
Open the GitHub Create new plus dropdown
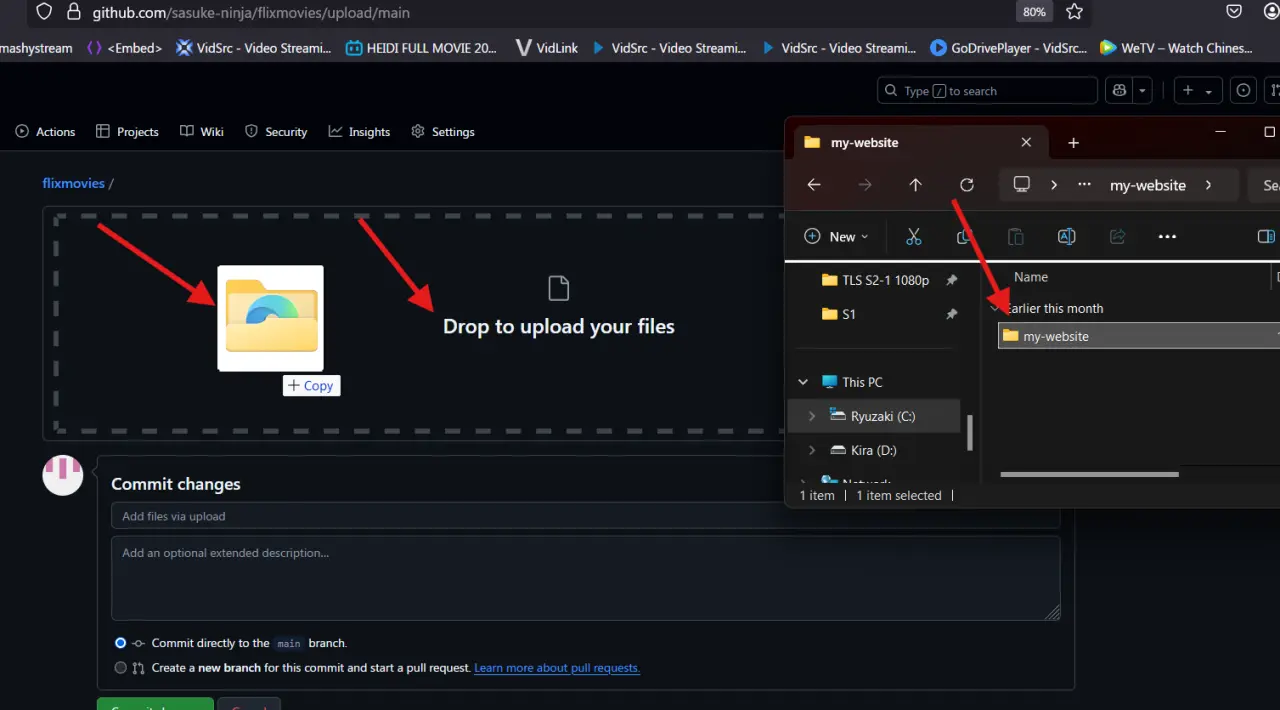pyautogui.click(x=1197, y=91)
